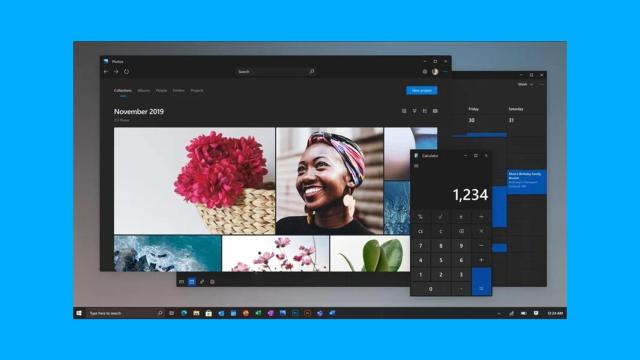Click the CE key on Calculator

click(x=420, y=231)
